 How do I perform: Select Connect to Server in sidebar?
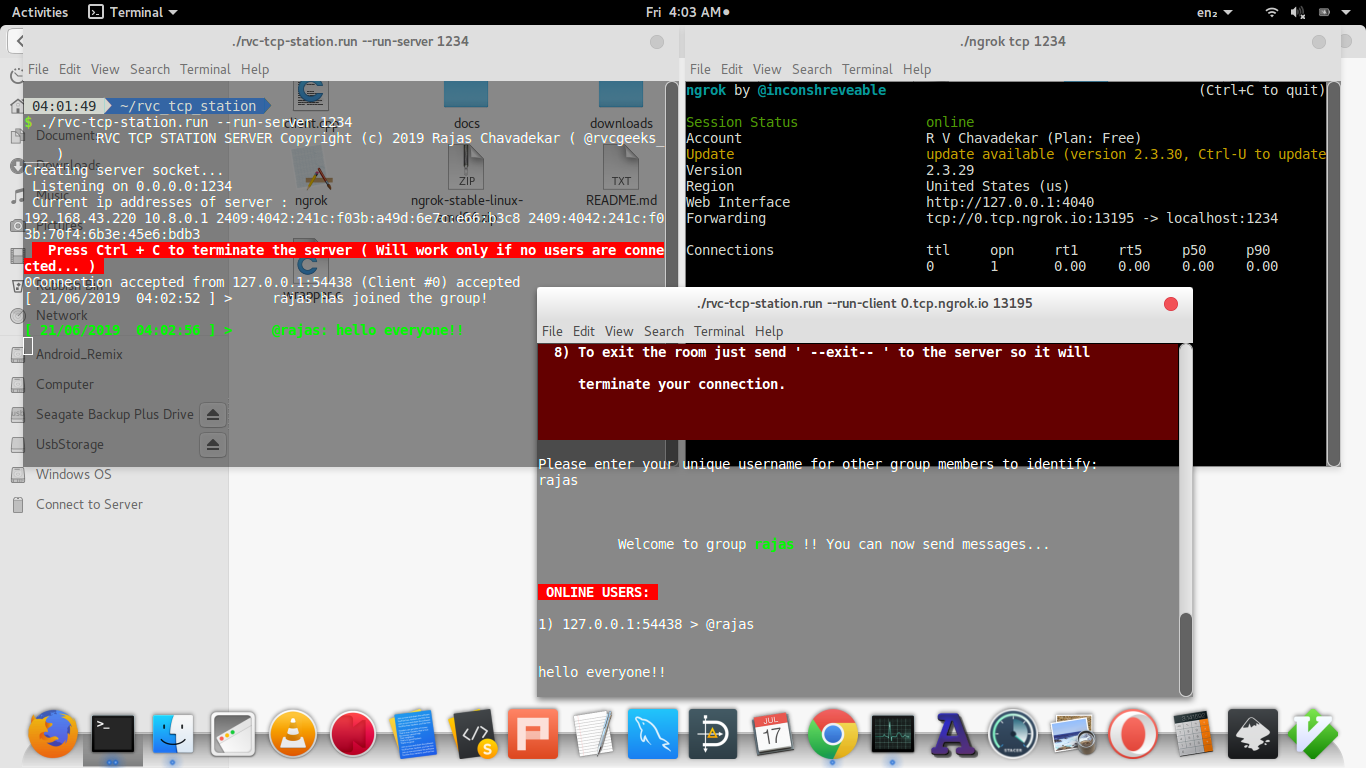click(x=89, y=504)
